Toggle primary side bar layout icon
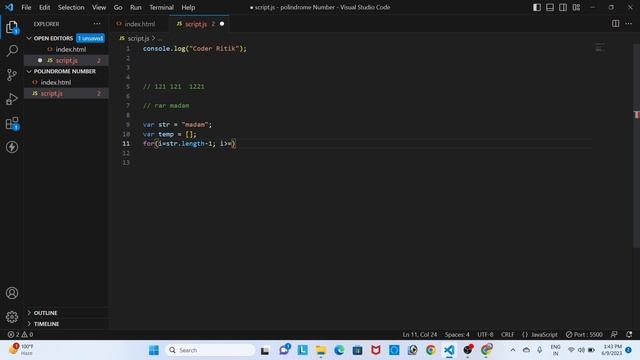 pos(537,7)
